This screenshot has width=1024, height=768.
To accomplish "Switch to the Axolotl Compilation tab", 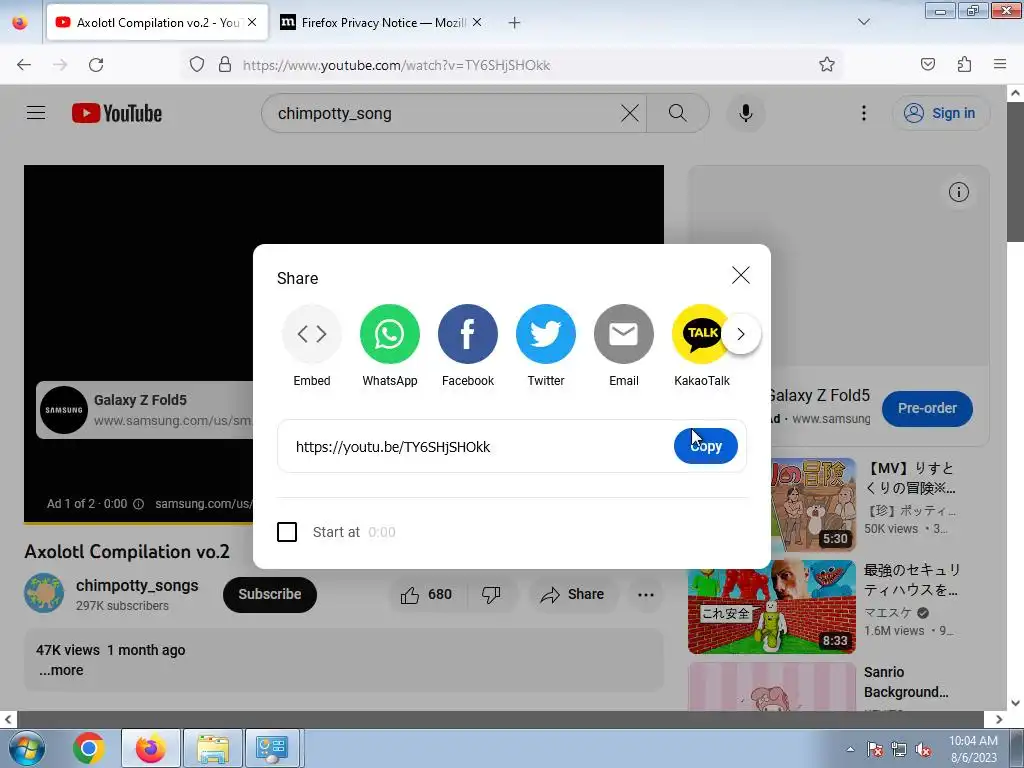I will pyautogui.click(x=157, y=22).
